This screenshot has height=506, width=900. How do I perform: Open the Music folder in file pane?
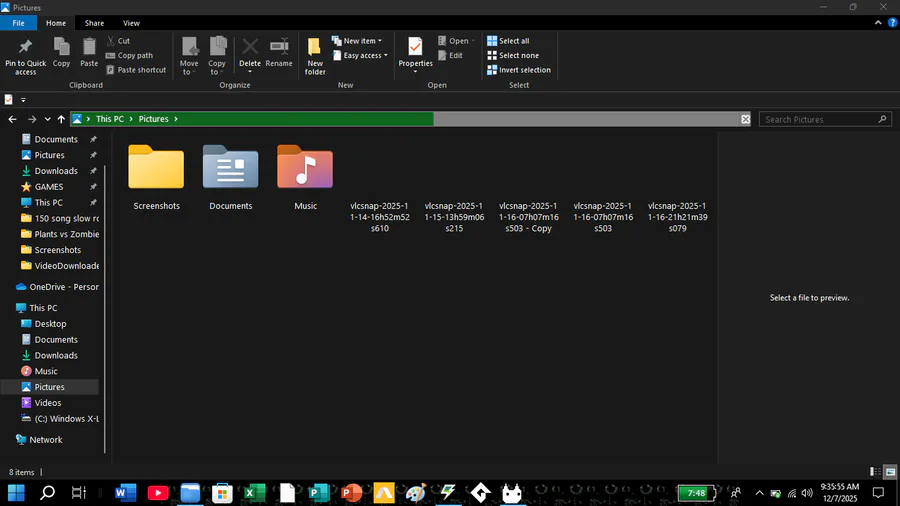point(305,177)
